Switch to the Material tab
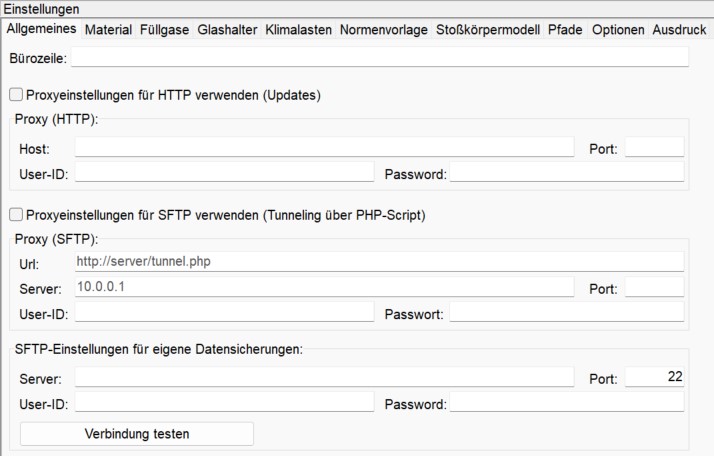This screenshot has width=714, height=456. point(108,30)
